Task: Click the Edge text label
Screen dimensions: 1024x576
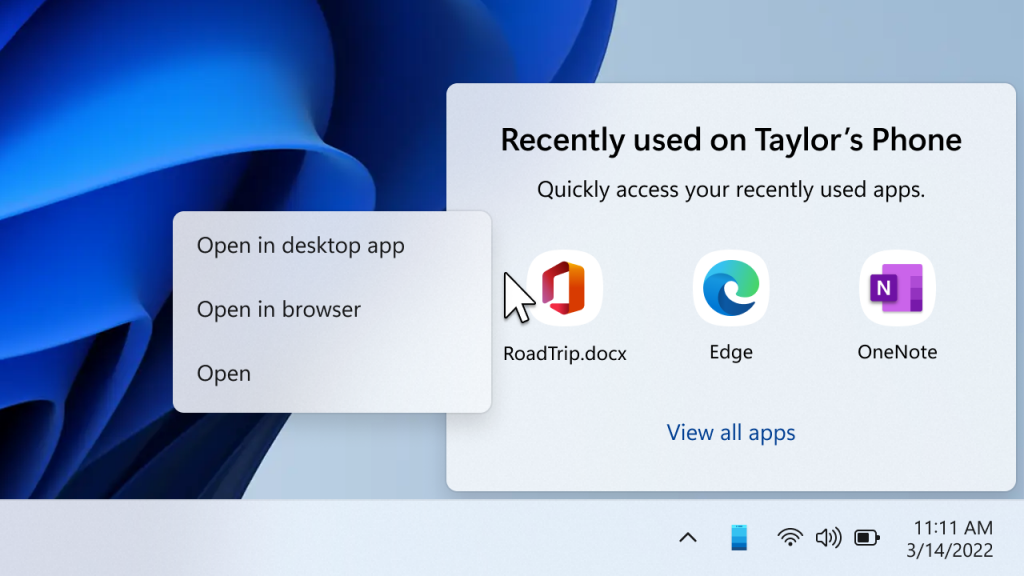Action: 731,353
